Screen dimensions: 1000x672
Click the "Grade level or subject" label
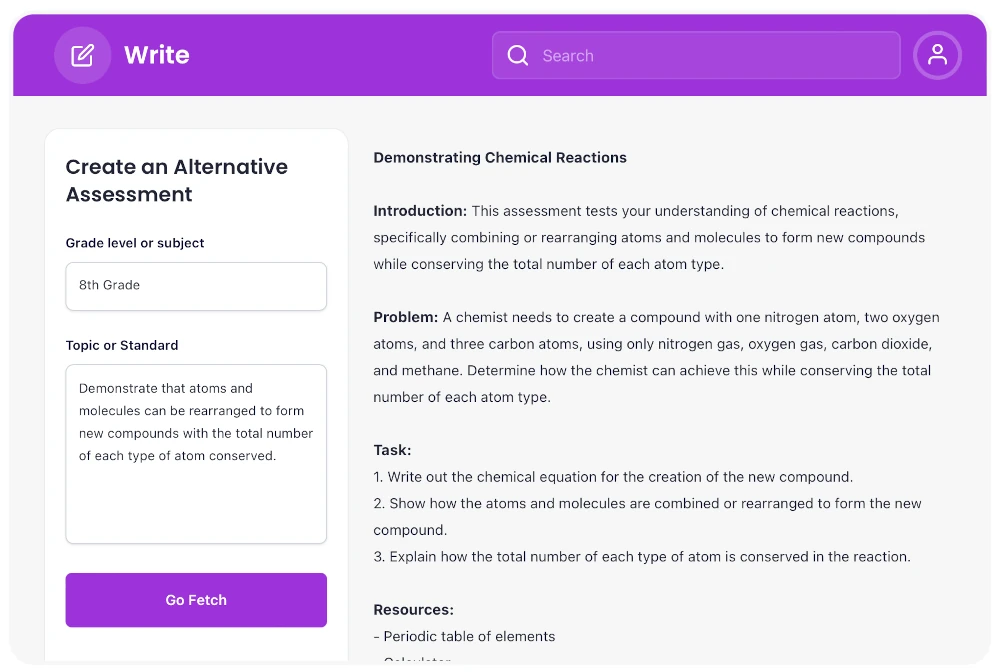[135, 243]
